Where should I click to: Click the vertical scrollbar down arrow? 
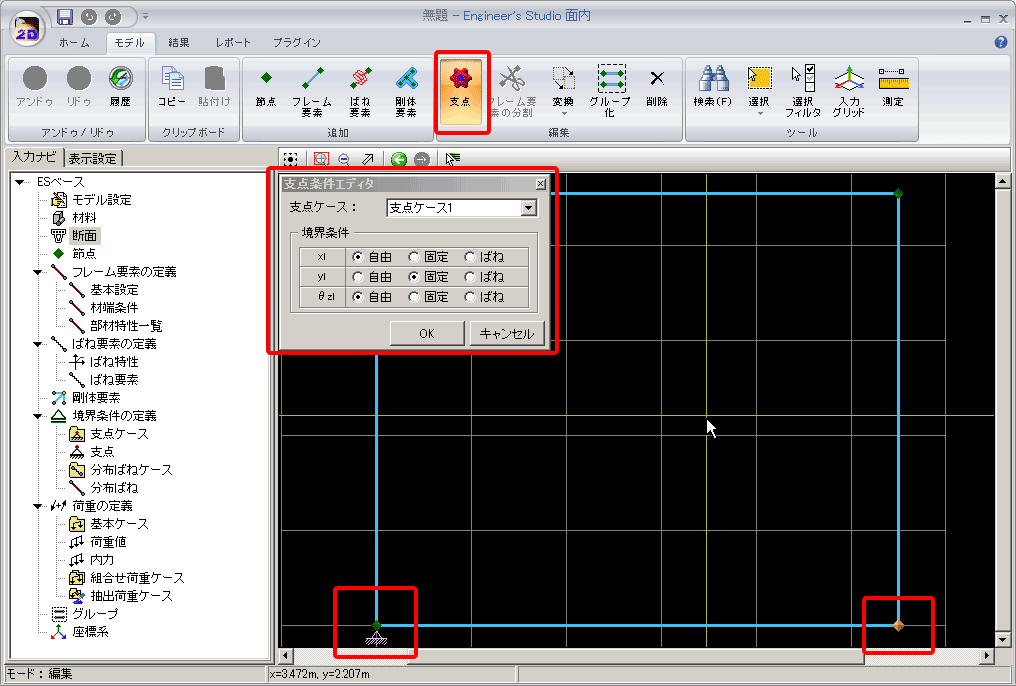[1002, 639]
